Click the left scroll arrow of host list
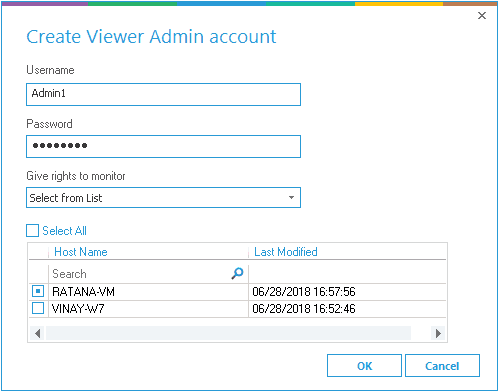The width and height of the screenshot is (500, 392). click(x=38, y=333)
